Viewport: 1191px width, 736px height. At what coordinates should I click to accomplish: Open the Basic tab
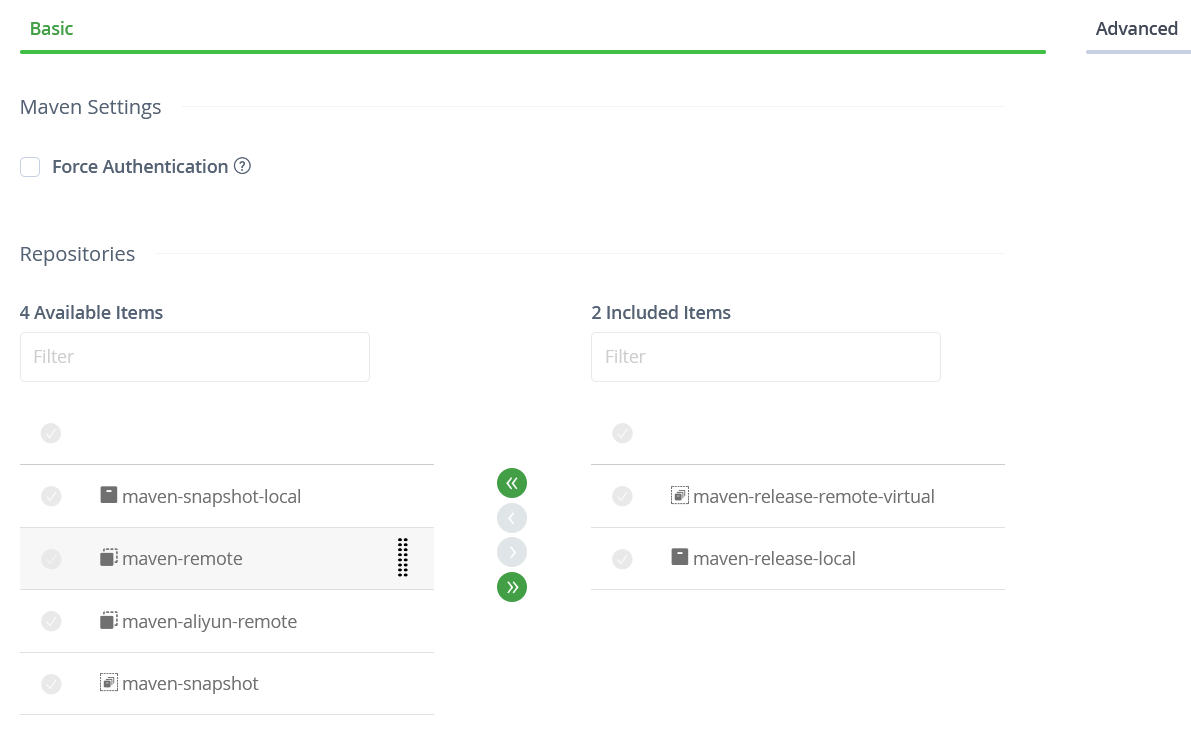click(x=52, y=29)
